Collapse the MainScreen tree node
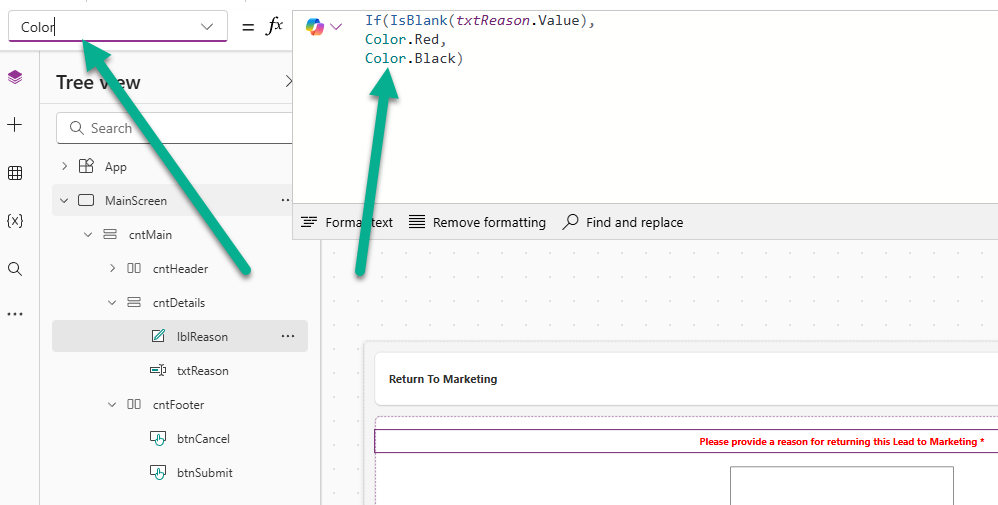Viewport: 998px width, 505px height. point(65,201)
